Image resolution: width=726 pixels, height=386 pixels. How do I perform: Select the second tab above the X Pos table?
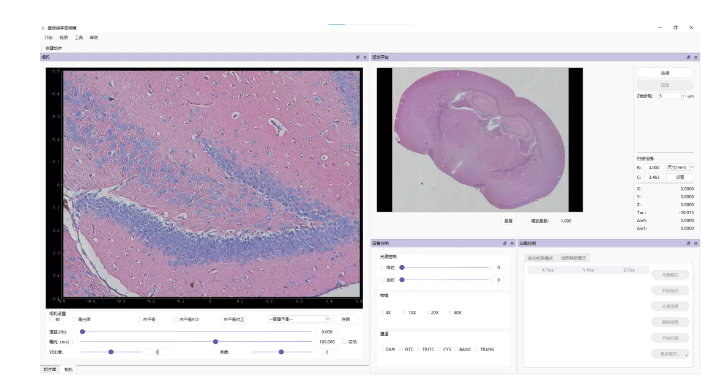[x=573, y=258]
